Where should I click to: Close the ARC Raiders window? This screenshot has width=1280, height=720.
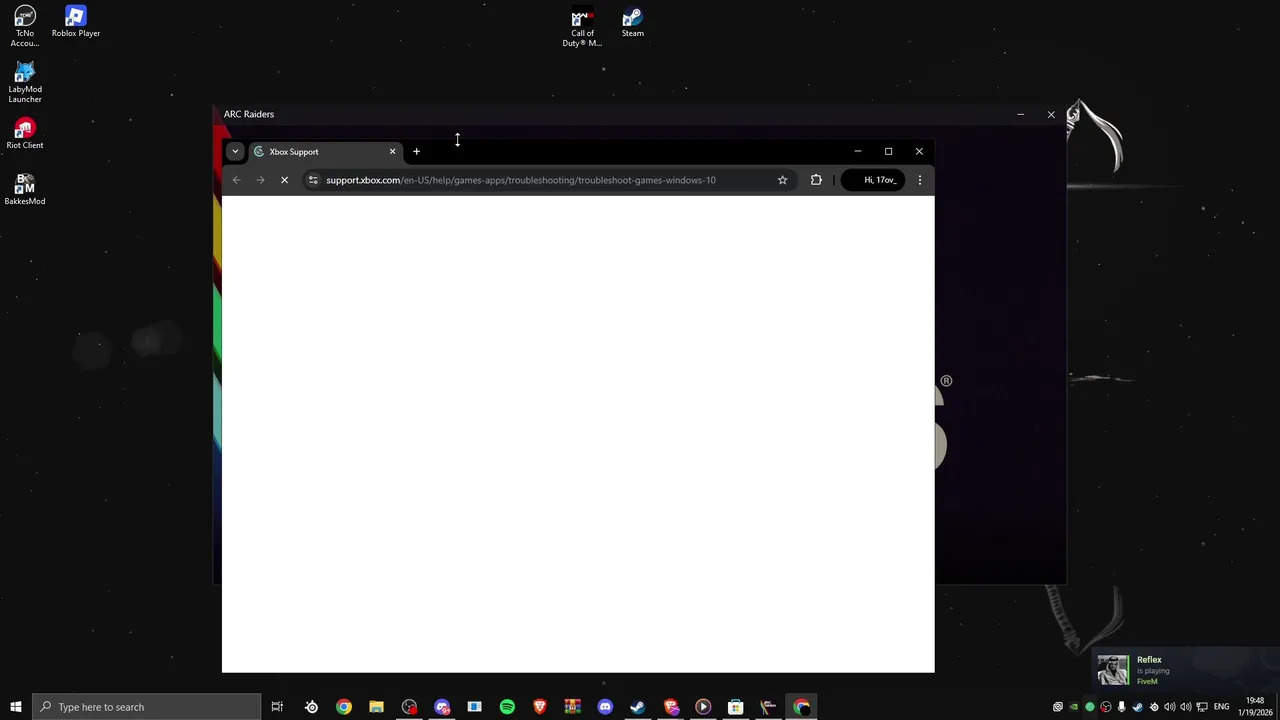pyautogui.click(x=1051, y=114)
